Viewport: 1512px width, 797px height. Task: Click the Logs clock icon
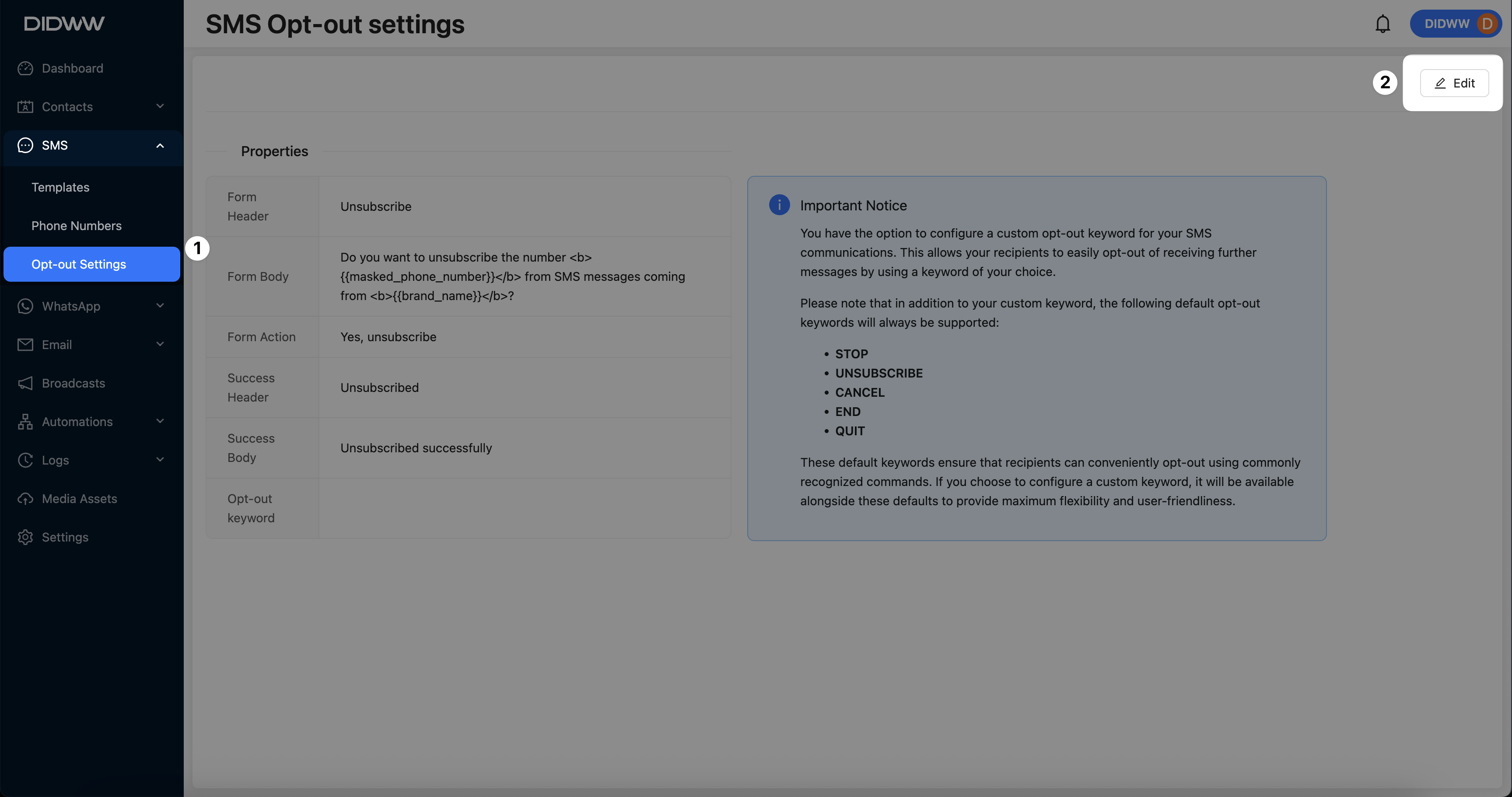25,460
